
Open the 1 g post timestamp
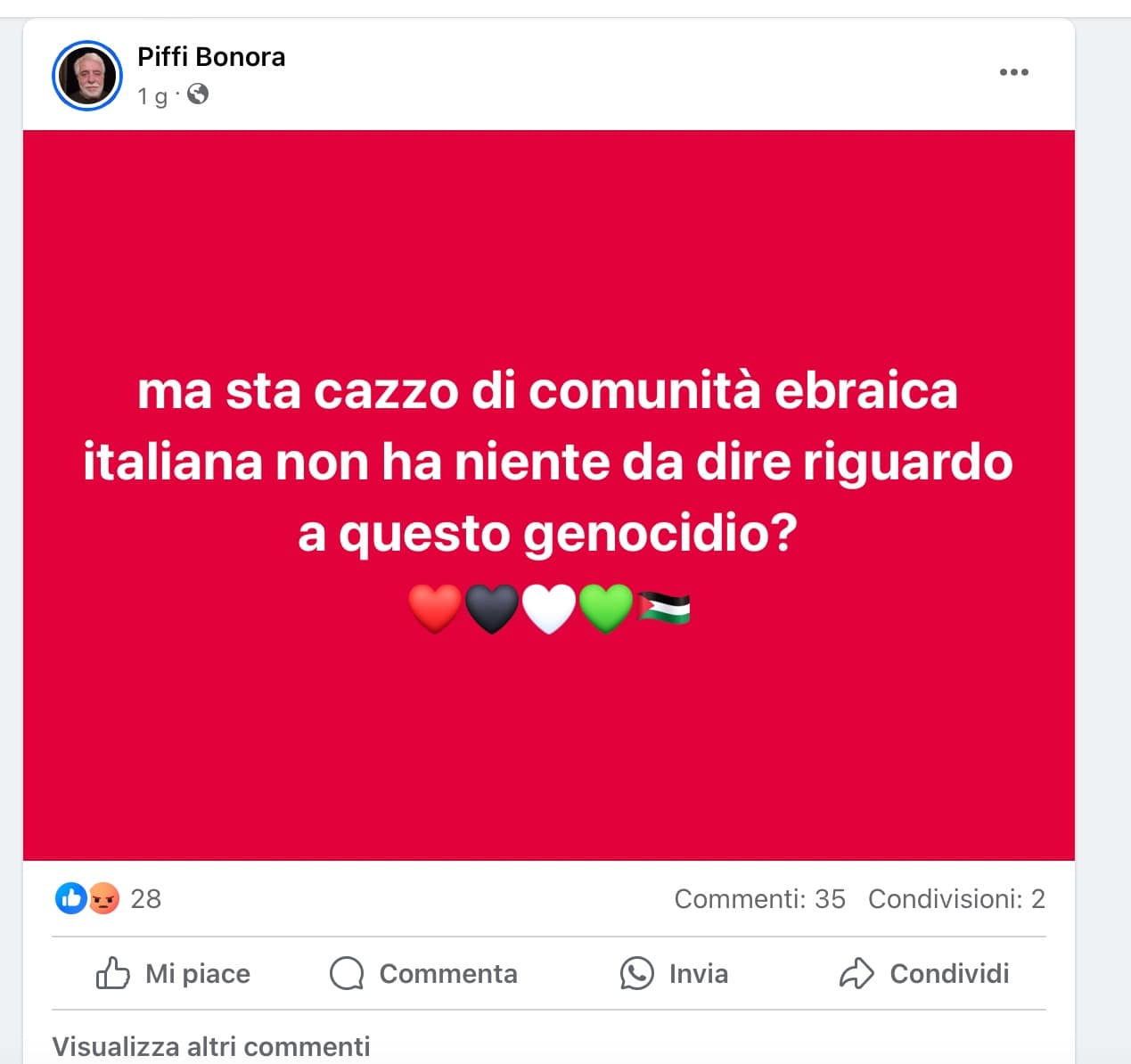pyautogui.click(x=152, y=96)
